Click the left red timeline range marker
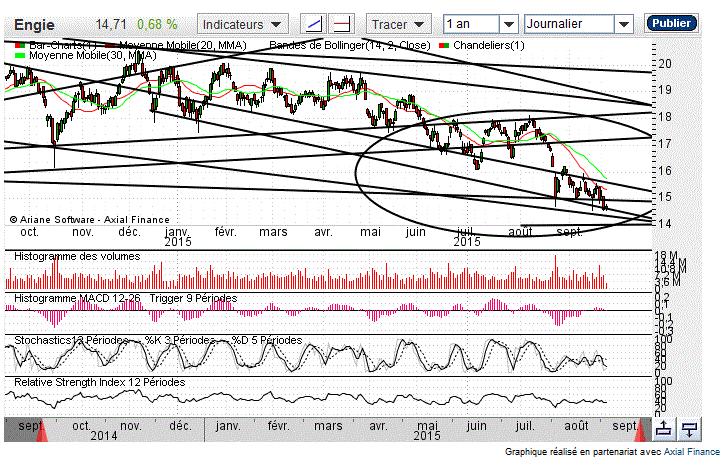723x467 pixels. 42,432
